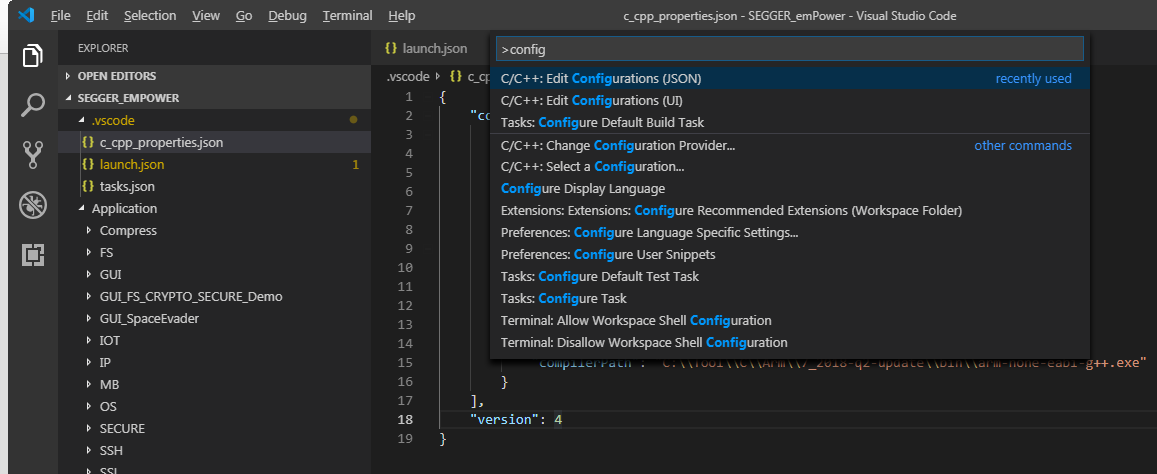Expand the GUI_SpaceEvader folder
The height and width of the screenshot is (474, 1157).
click(x=214, y=319)
